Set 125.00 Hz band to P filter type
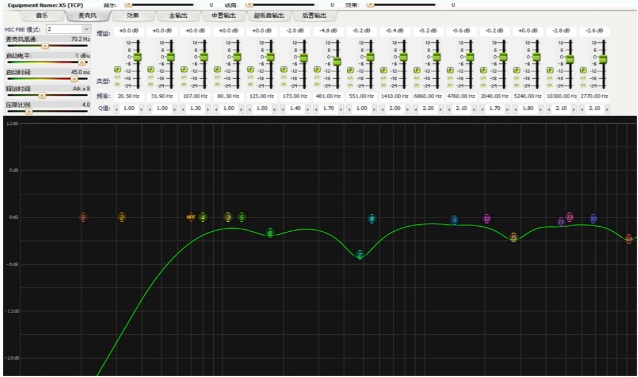 click(251, 70)
